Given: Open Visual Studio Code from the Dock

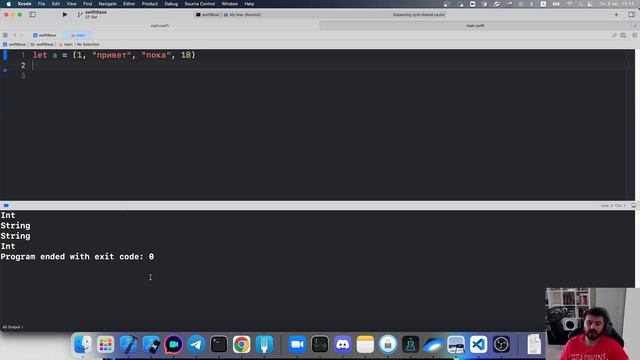Looking at the screenshot, I should click(478, 344).
